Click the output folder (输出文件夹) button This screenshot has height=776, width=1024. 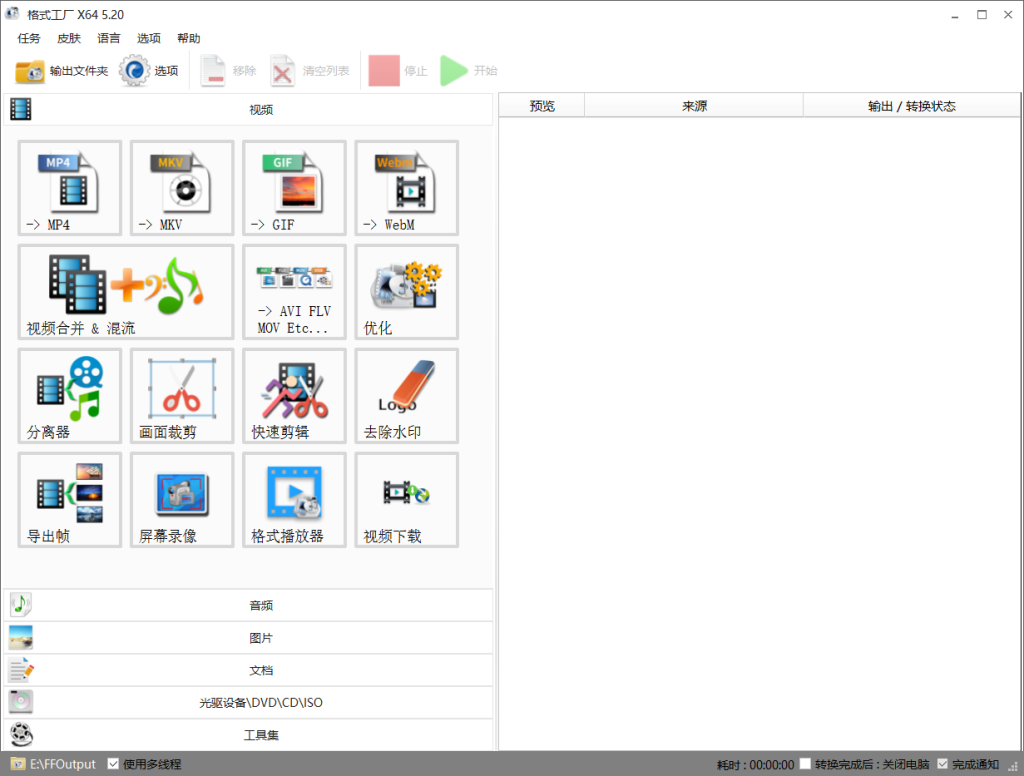62,71
